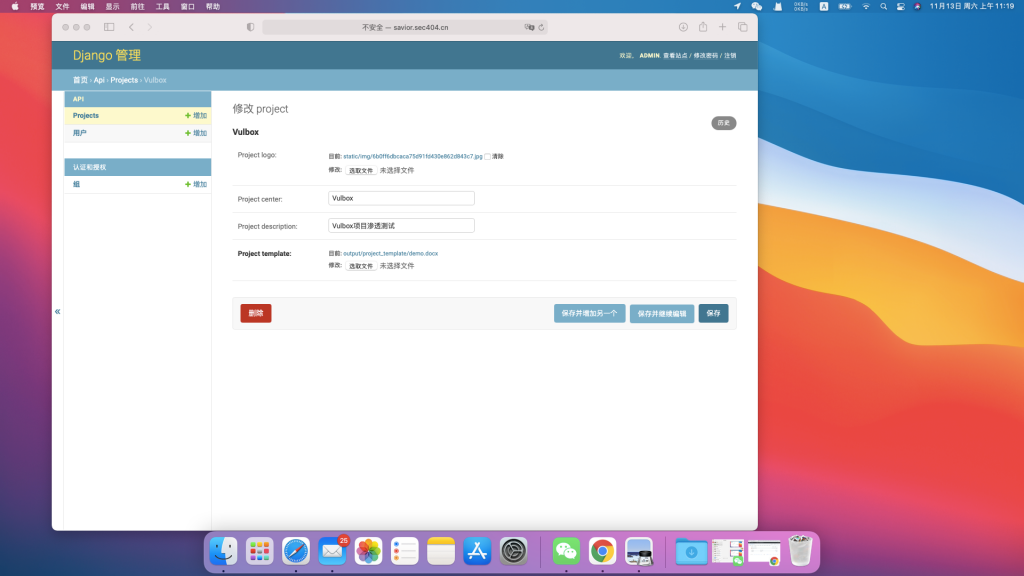Click the 保存 button

713,313
